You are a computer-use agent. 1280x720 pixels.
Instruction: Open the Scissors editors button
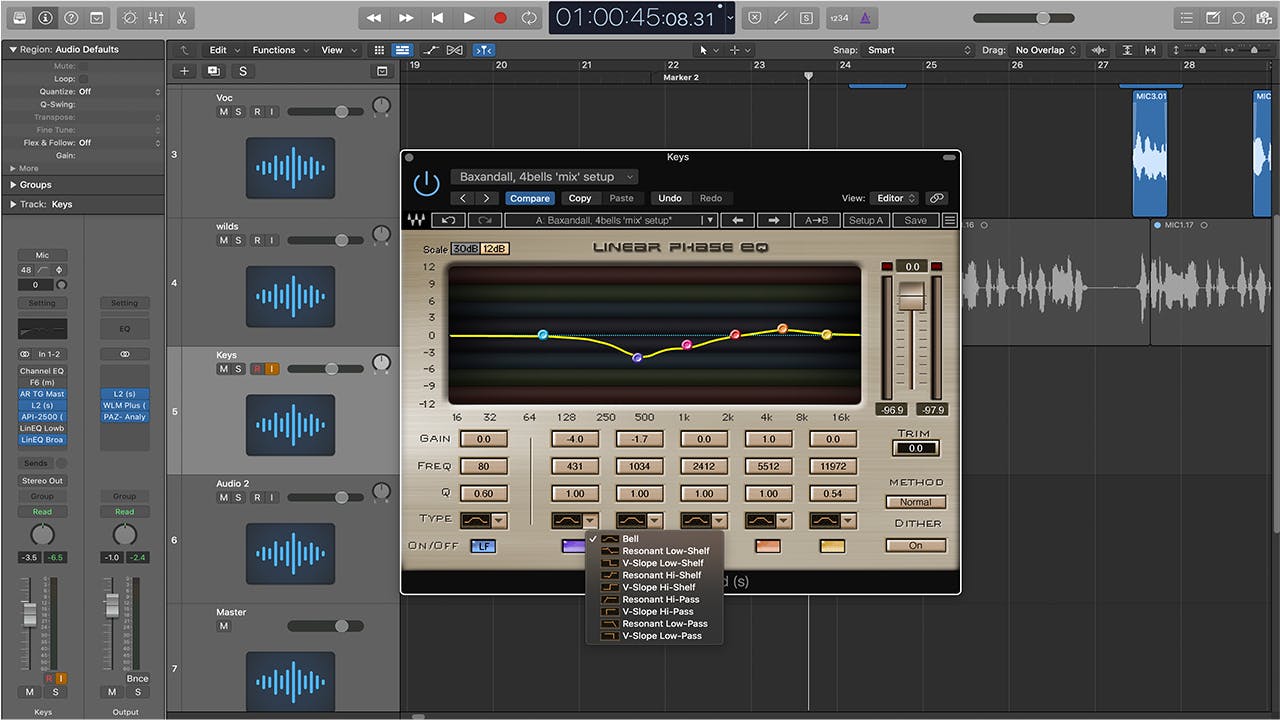click(181, 18)
